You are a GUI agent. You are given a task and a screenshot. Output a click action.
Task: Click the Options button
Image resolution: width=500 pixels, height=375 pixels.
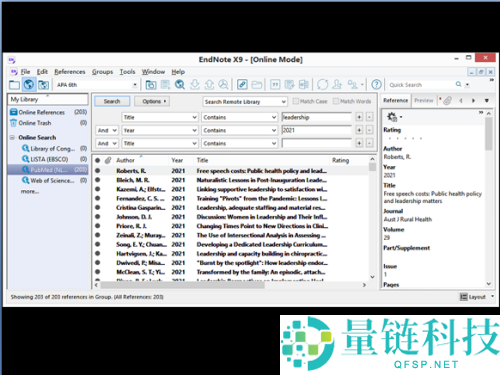(x=152, y=101)
